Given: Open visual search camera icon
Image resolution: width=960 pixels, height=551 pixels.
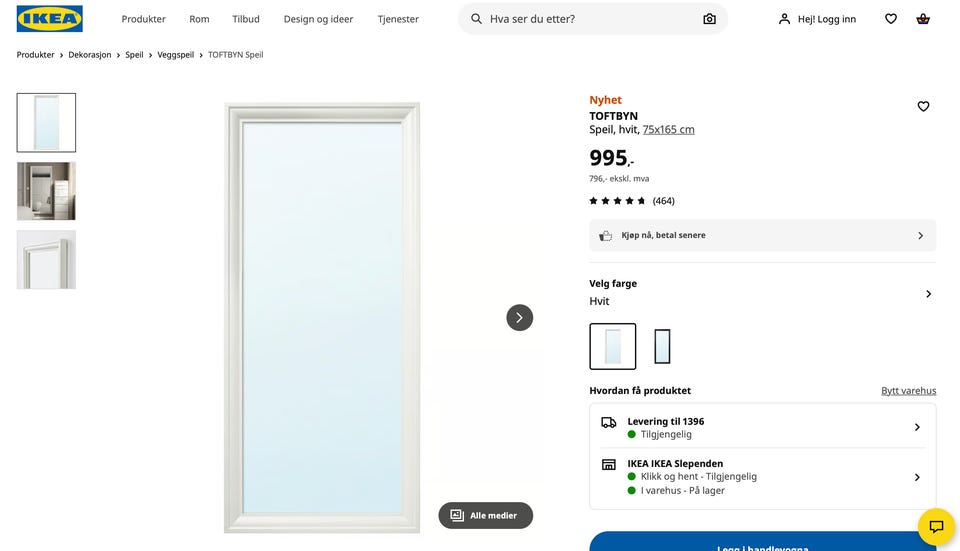Looking at the screenshot, I should 709,19.
